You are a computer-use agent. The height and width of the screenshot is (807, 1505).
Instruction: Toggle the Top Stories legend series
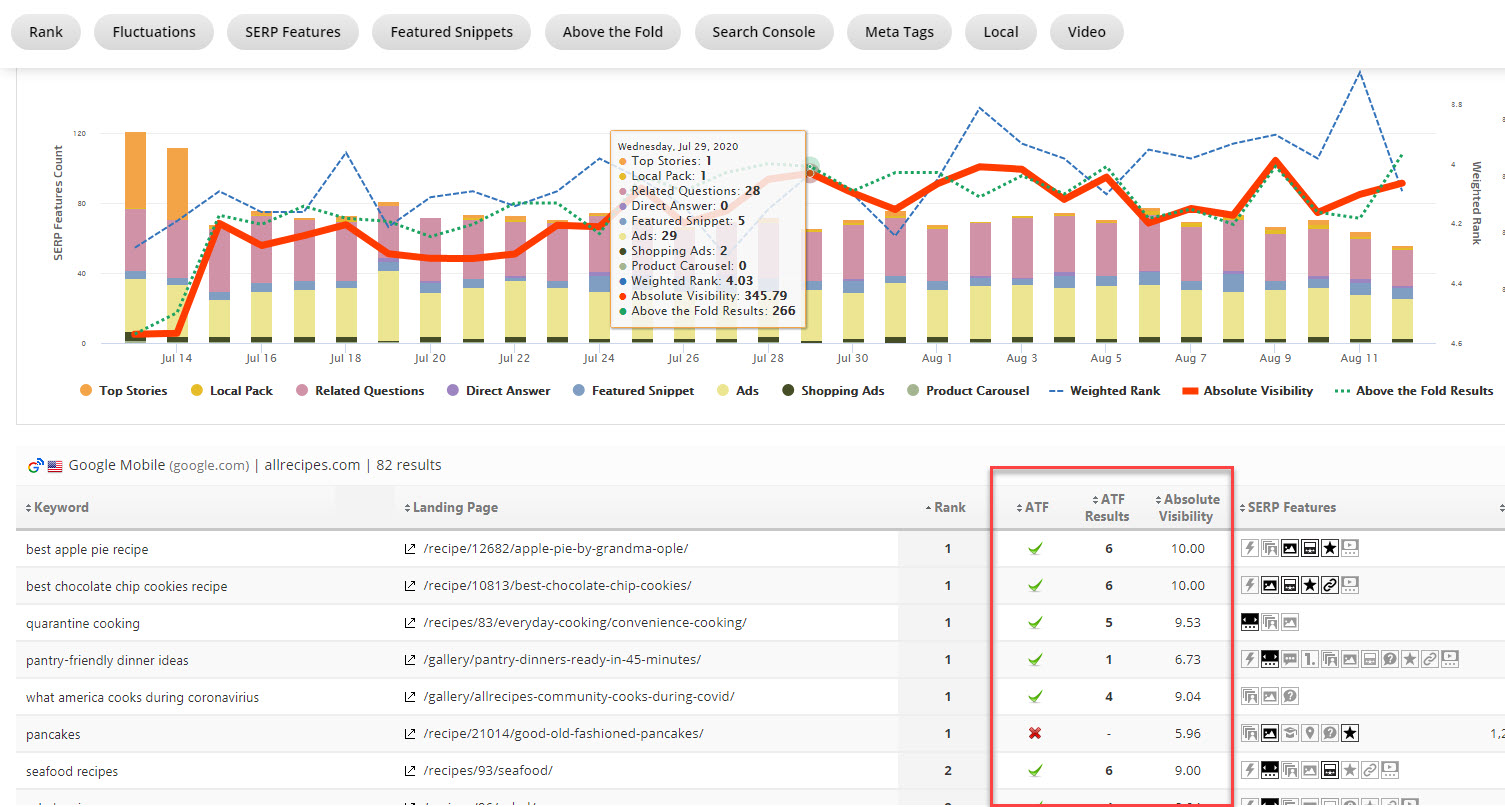click(x=123, y=391)
